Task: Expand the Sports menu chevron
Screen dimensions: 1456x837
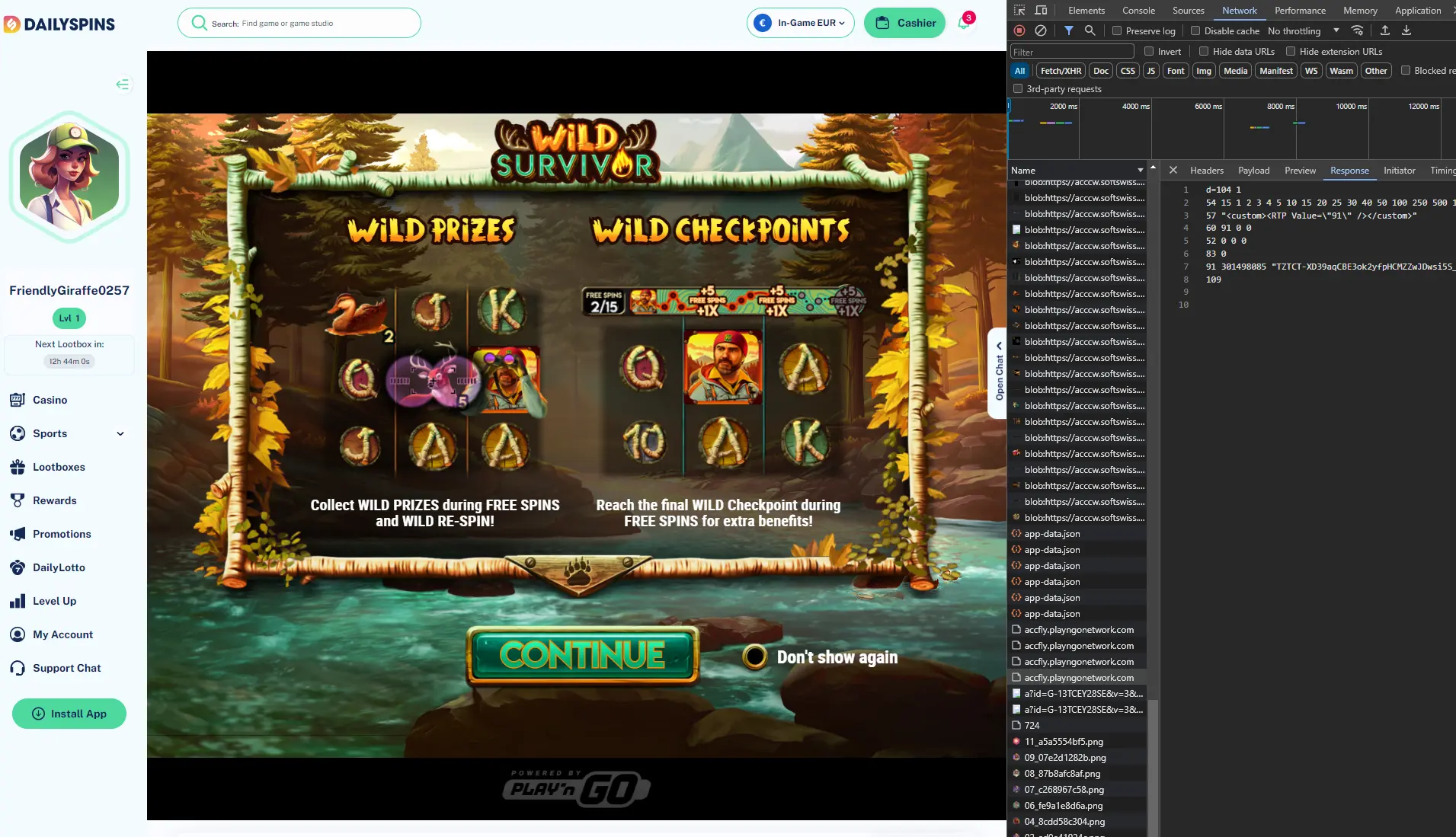Action: (120, 433)
